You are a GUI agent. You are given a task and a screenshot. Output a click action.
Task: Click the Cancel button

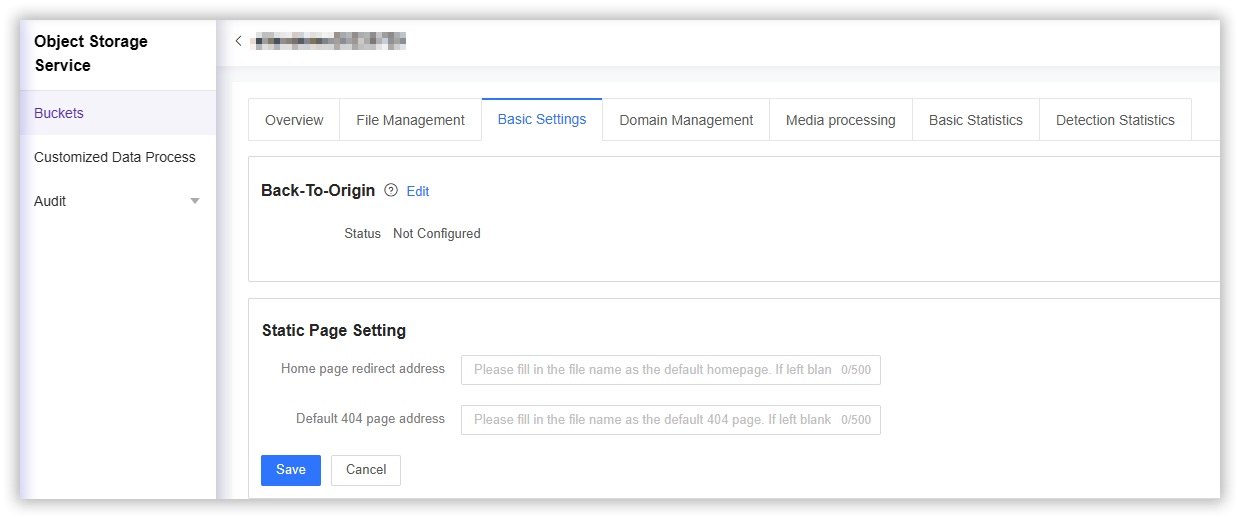(366, 470)
